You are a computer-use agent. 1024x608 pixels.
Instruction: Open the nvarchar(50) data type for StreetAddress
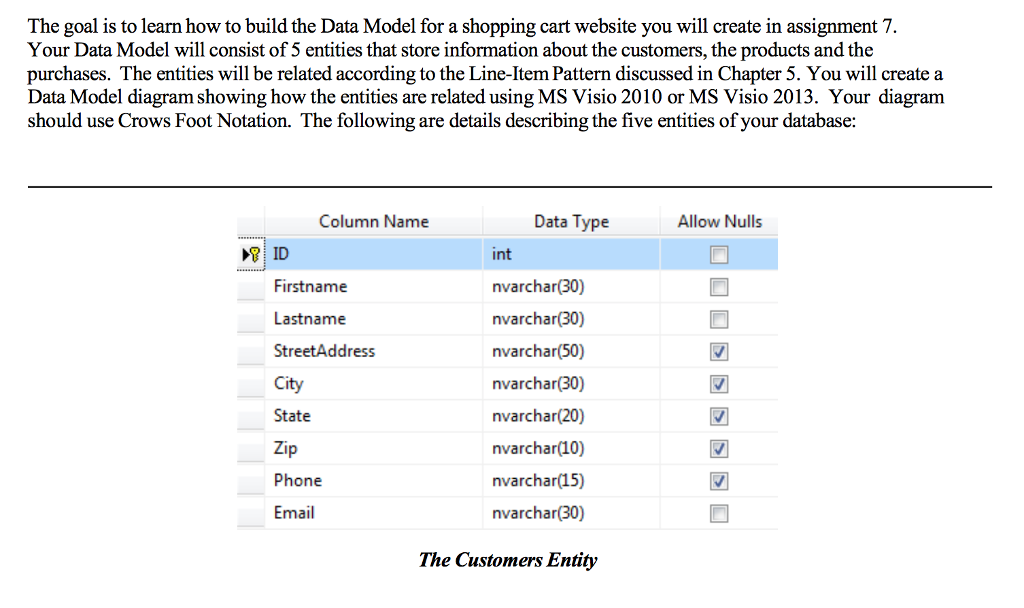(571, 351)
